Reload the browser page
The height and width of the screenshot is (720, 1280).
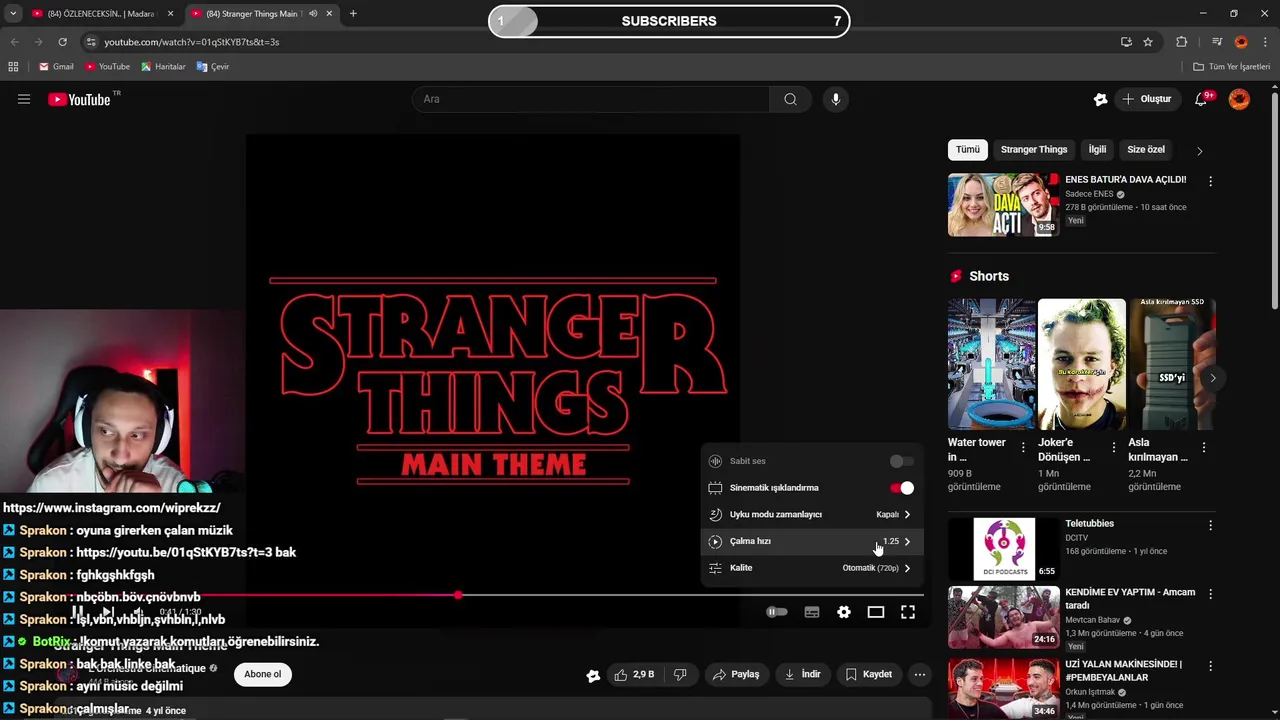(62, 42)
